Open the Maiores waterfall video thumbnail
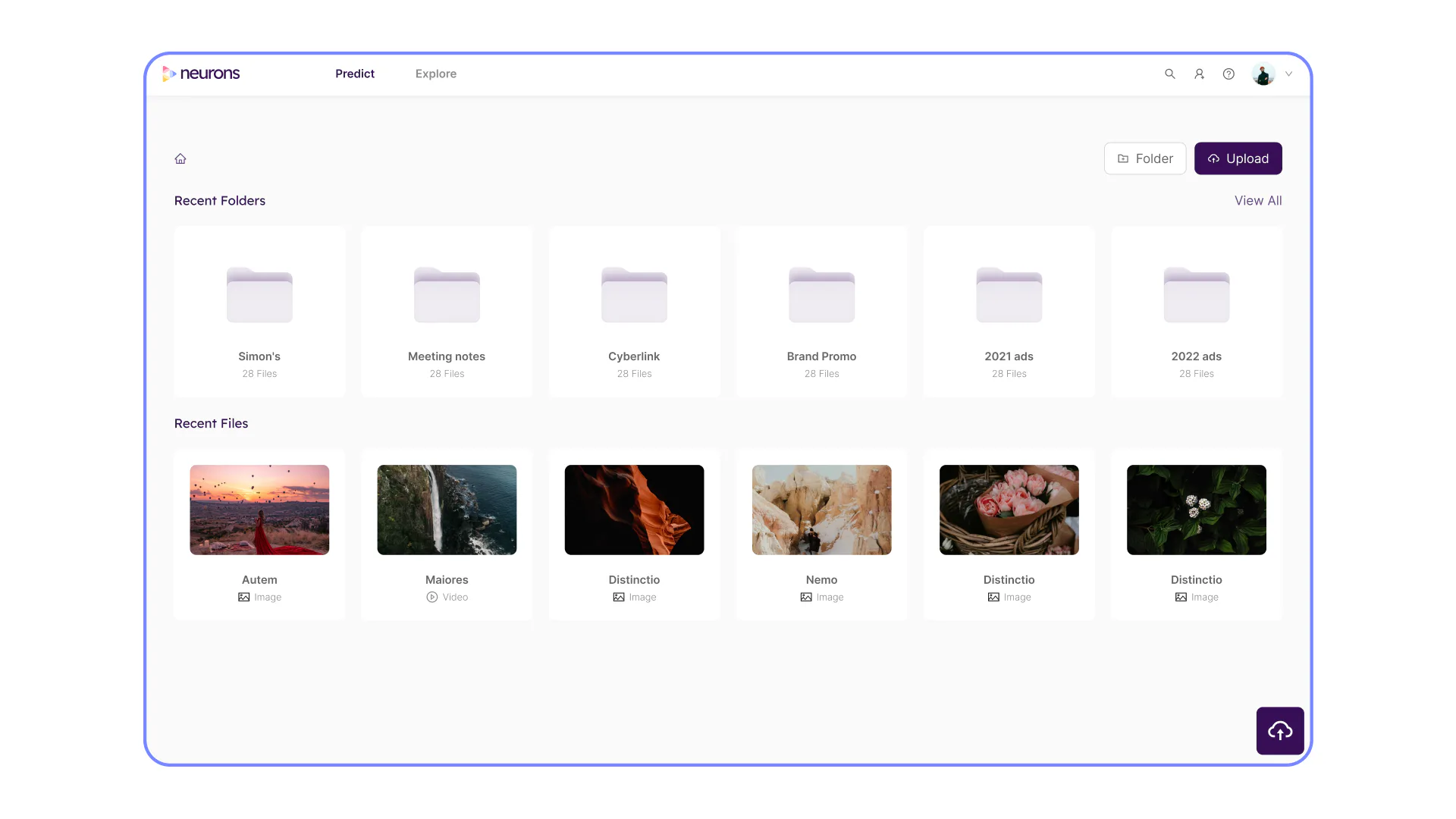The width and height of the screenshot is (1456, 819). click(x=447, y=510)
